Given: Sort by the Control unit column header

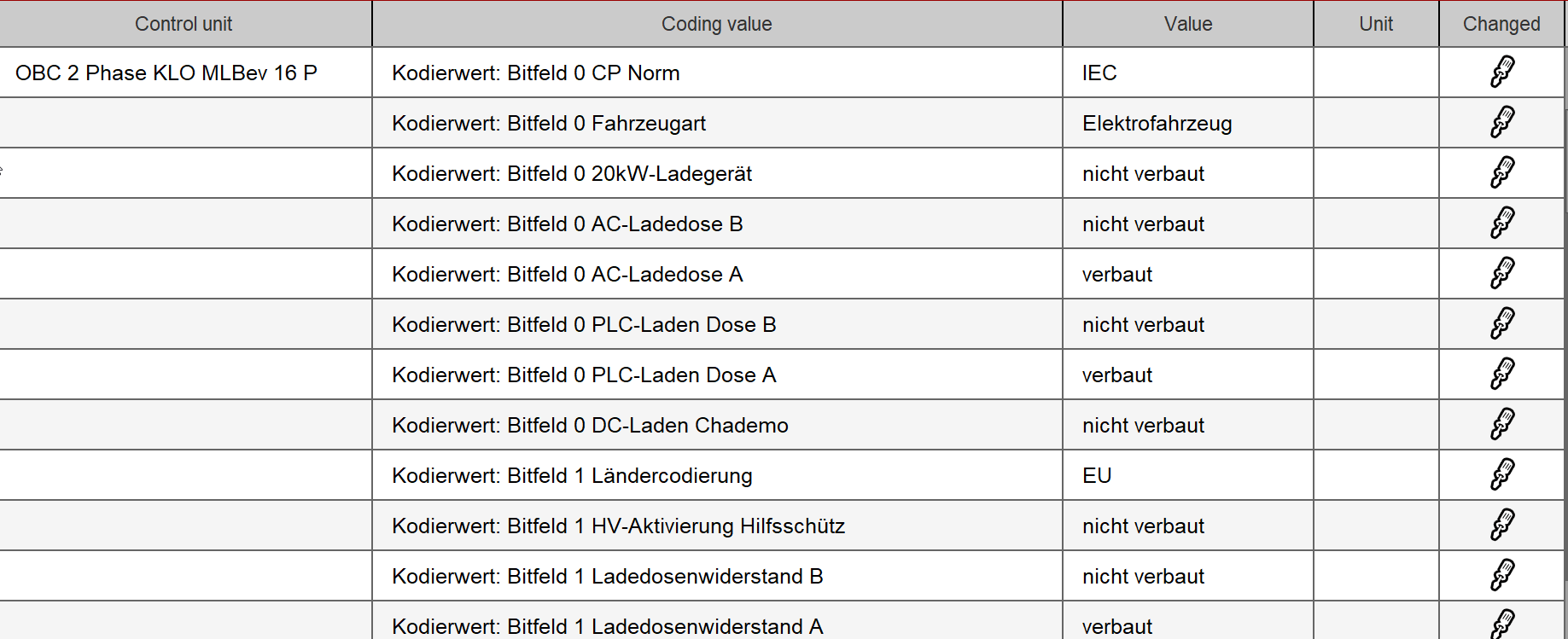Looking at the screenshot, I should tap(184, 24).
